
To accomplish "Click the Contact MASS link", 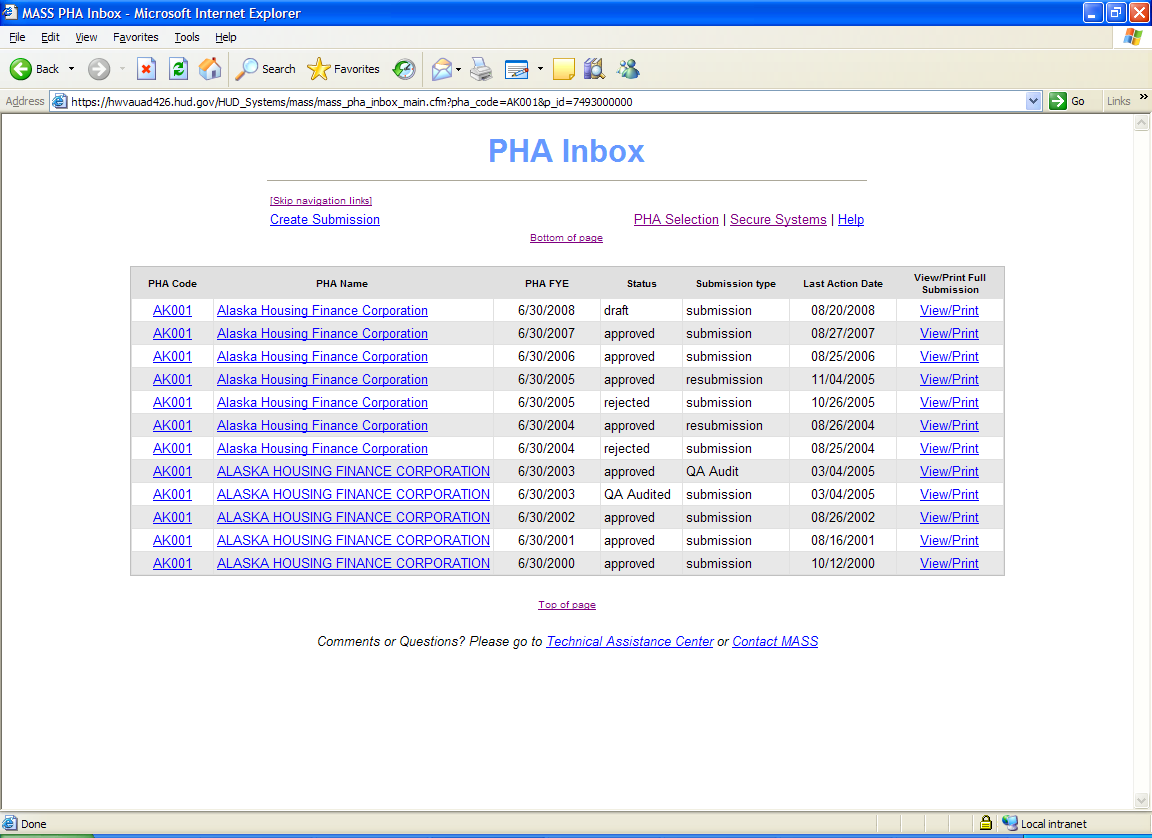I will (x=775, y=641).
